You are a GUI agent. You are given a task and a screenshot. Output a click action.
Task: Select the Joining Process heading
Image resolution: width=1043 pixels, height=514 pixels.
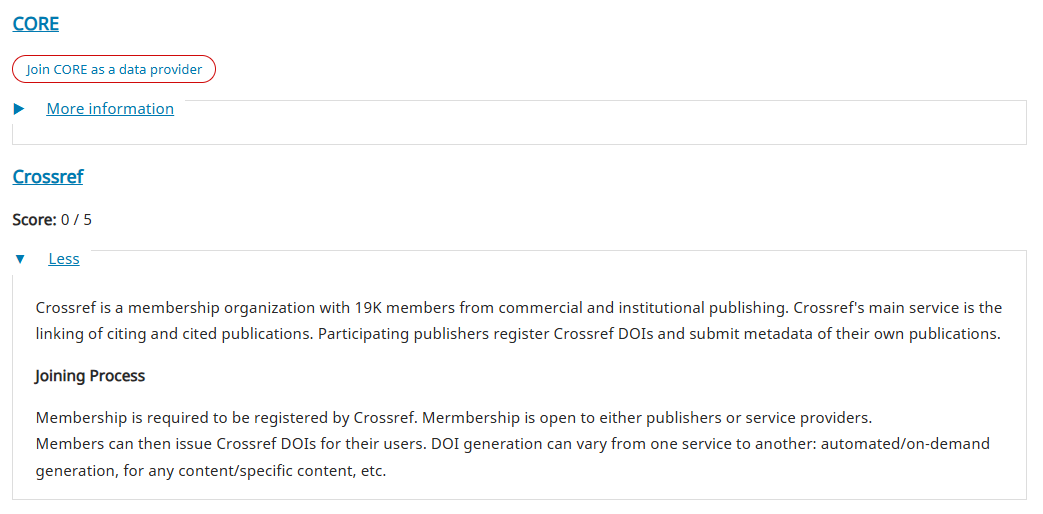[x=90, y=376]
